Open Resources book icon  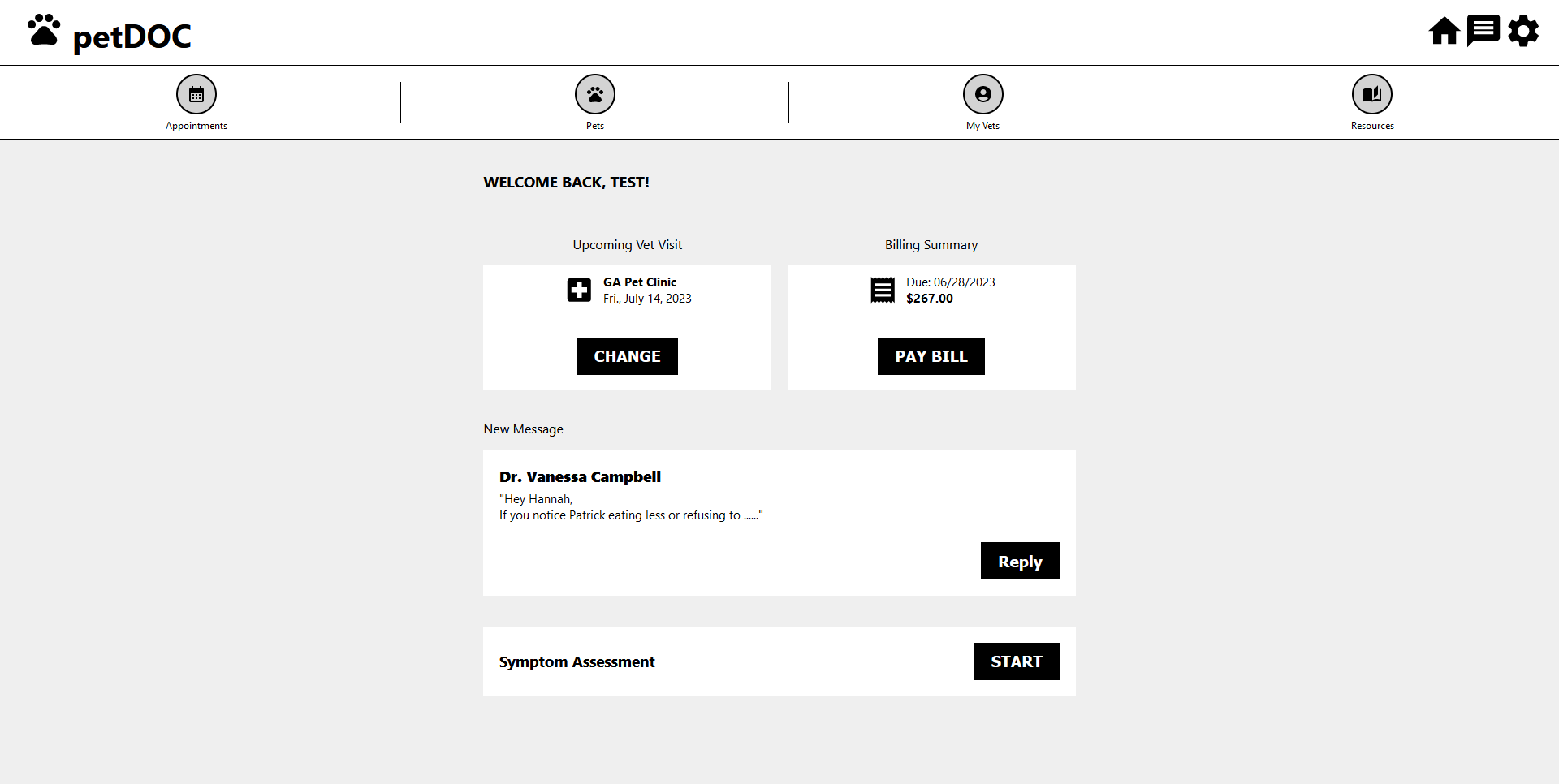[1371, 94]
